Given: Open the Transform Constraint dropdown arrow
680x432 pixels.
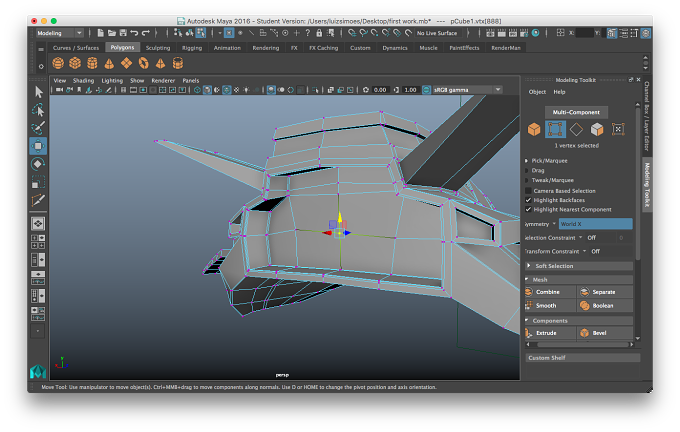Looking at the screenshot, I should tap(584, 251).
